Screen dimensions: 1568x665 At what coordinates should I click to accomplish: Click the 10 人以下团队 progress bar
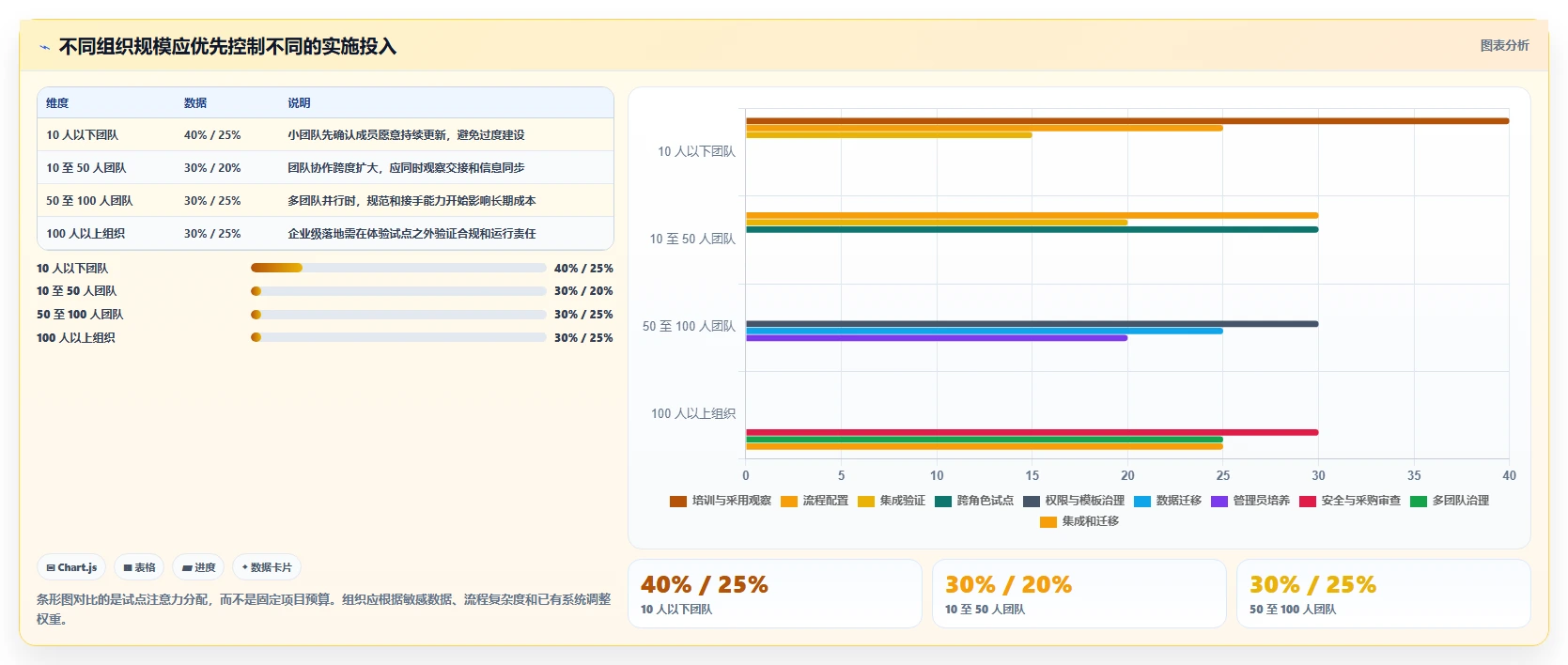click(398, 268)
